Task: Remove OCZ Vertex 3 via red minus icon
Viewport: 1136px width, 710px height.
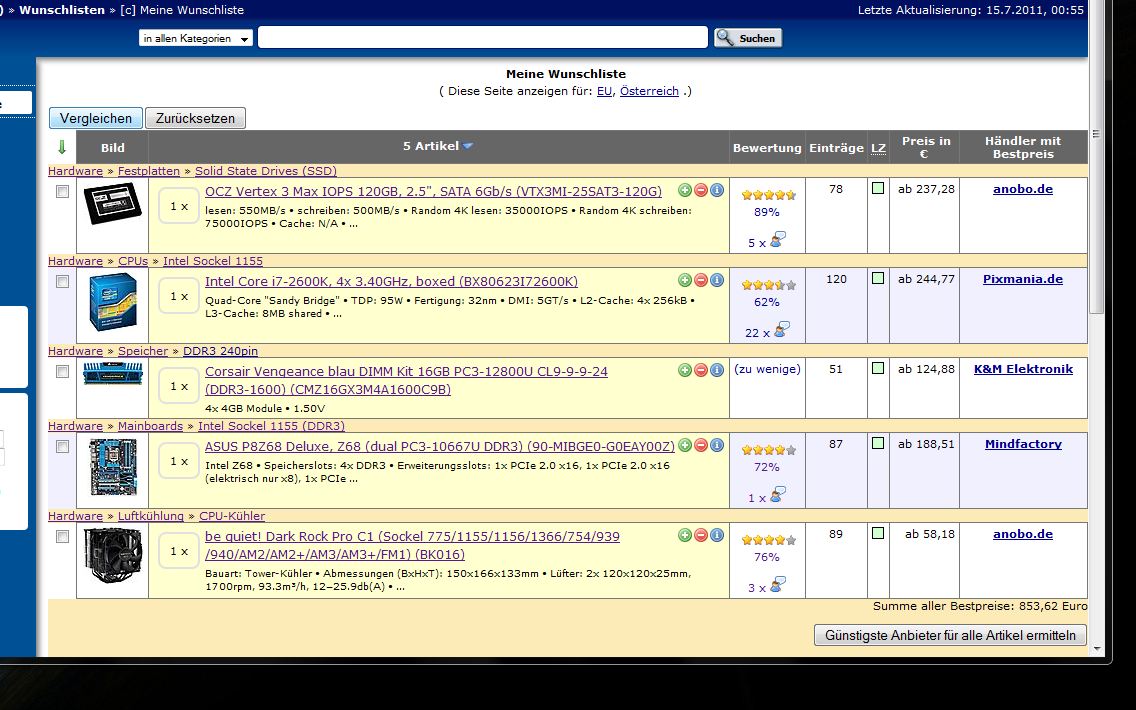Action: pos(701,191)
